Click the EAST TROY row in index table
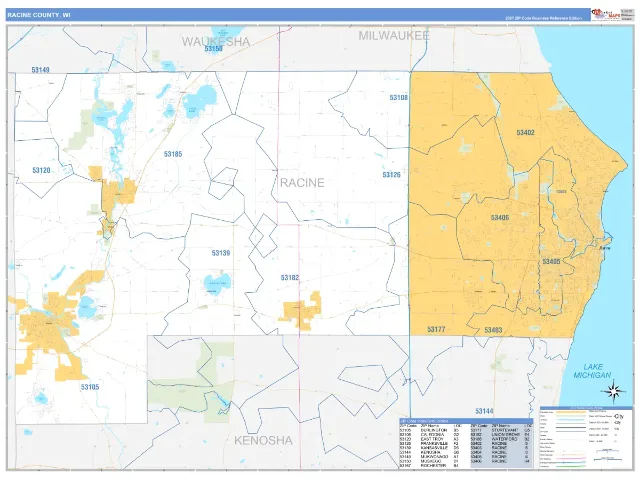The width and height of the screenshot is (640, 480). (430, 439)
